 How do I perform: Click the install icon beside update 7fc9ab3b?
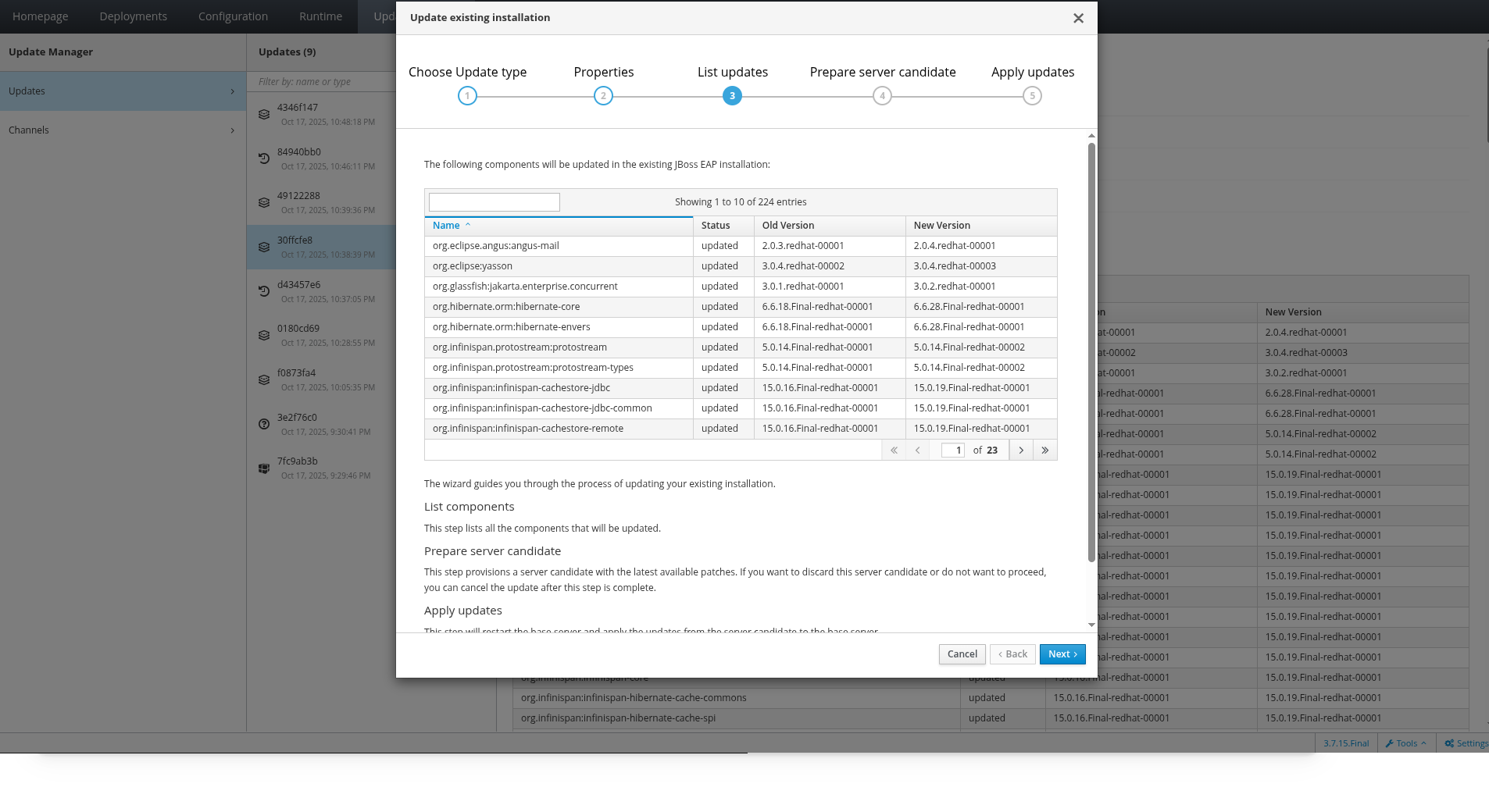click(x=264, y=468)
